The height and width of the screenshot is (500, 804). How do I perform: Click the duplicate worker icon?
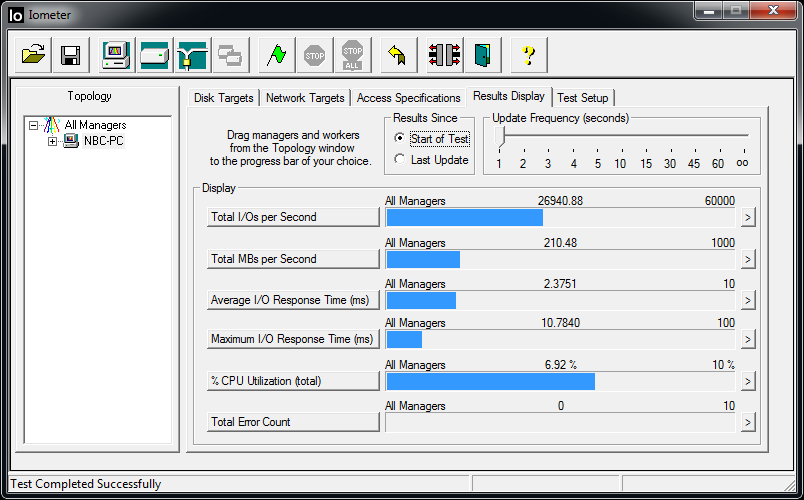pos(230,54)
